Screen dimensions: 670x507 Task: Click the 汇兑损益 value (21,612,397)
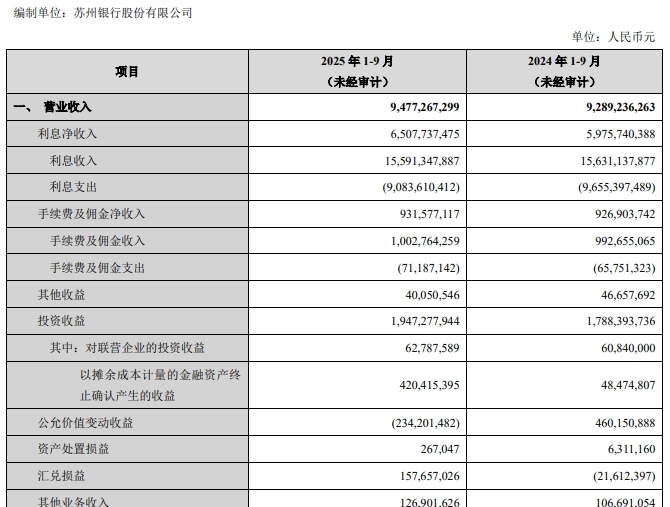(x=612, y=477)
